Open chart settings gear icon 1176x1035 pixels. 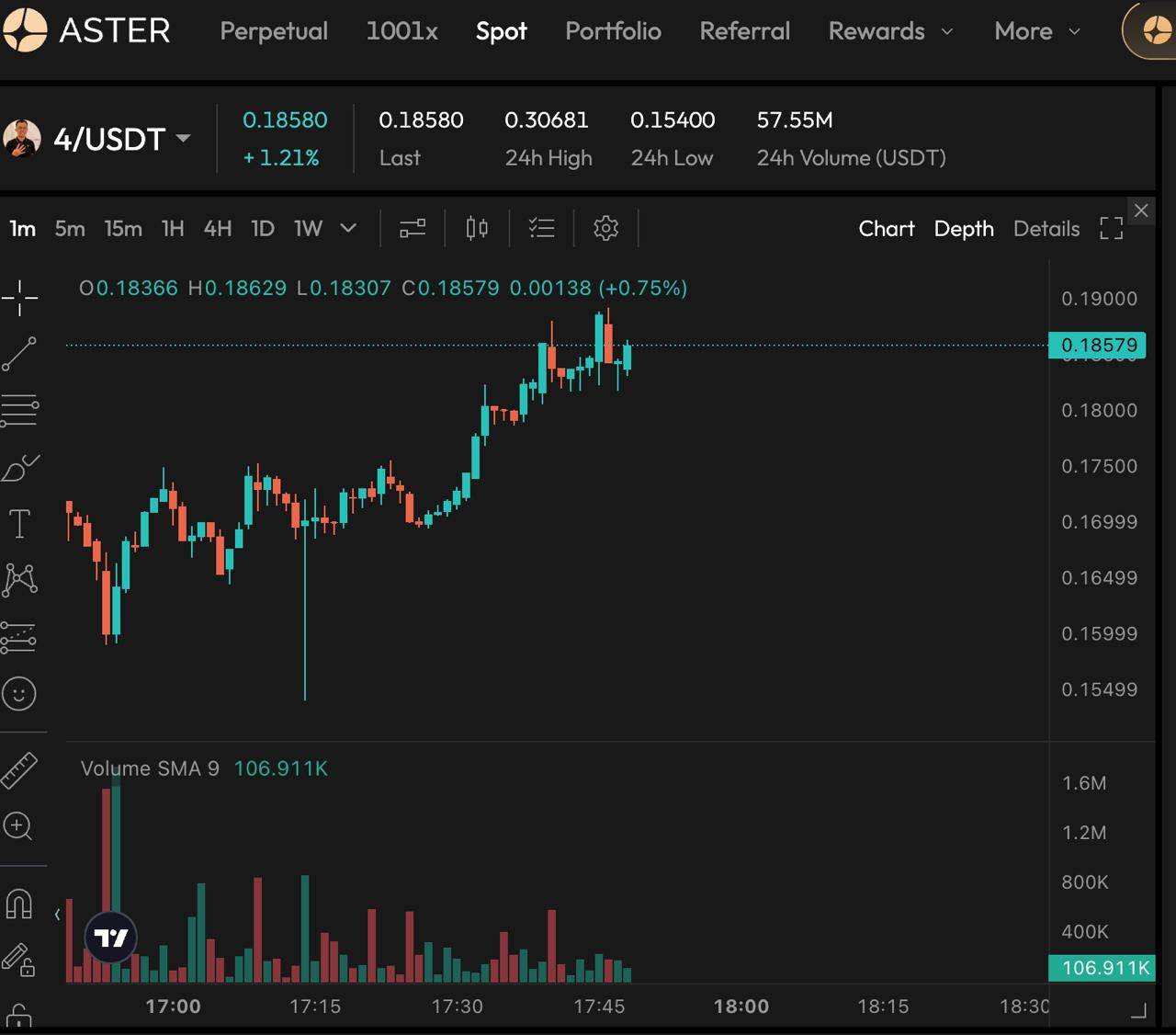point(605,228)
